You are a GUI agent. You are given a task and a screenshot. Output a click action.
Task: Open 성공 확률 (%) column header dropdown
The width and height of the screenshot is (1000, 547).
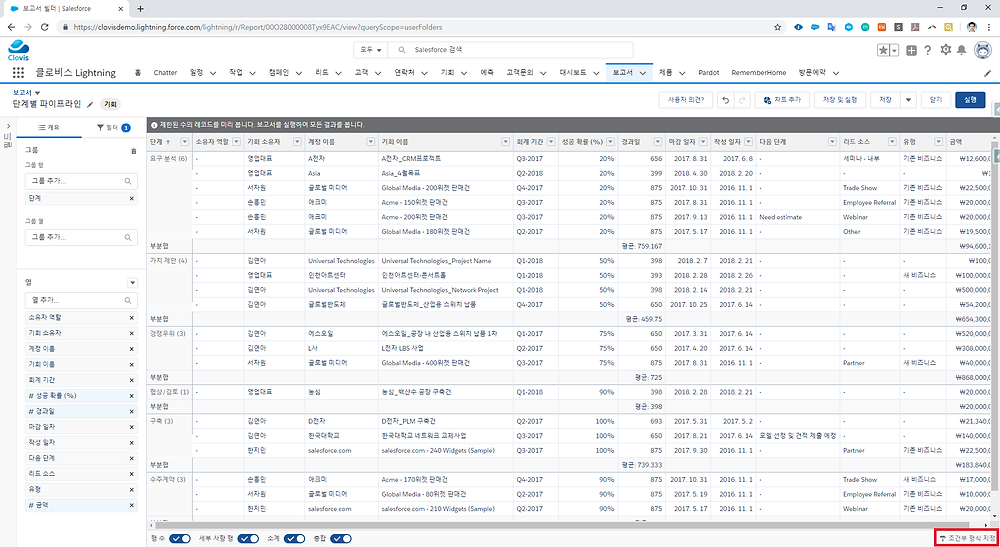click(610, 142)
